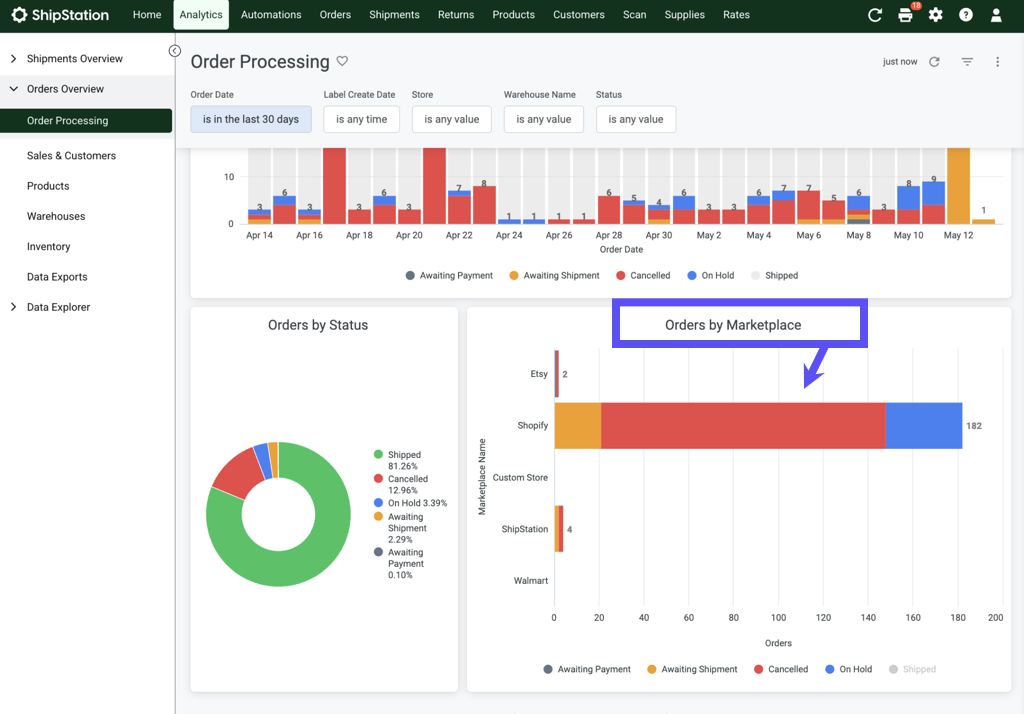1024x714 pixels.
Task: Open Warehouse Name filter dropdown
Action: click(543, 120)
